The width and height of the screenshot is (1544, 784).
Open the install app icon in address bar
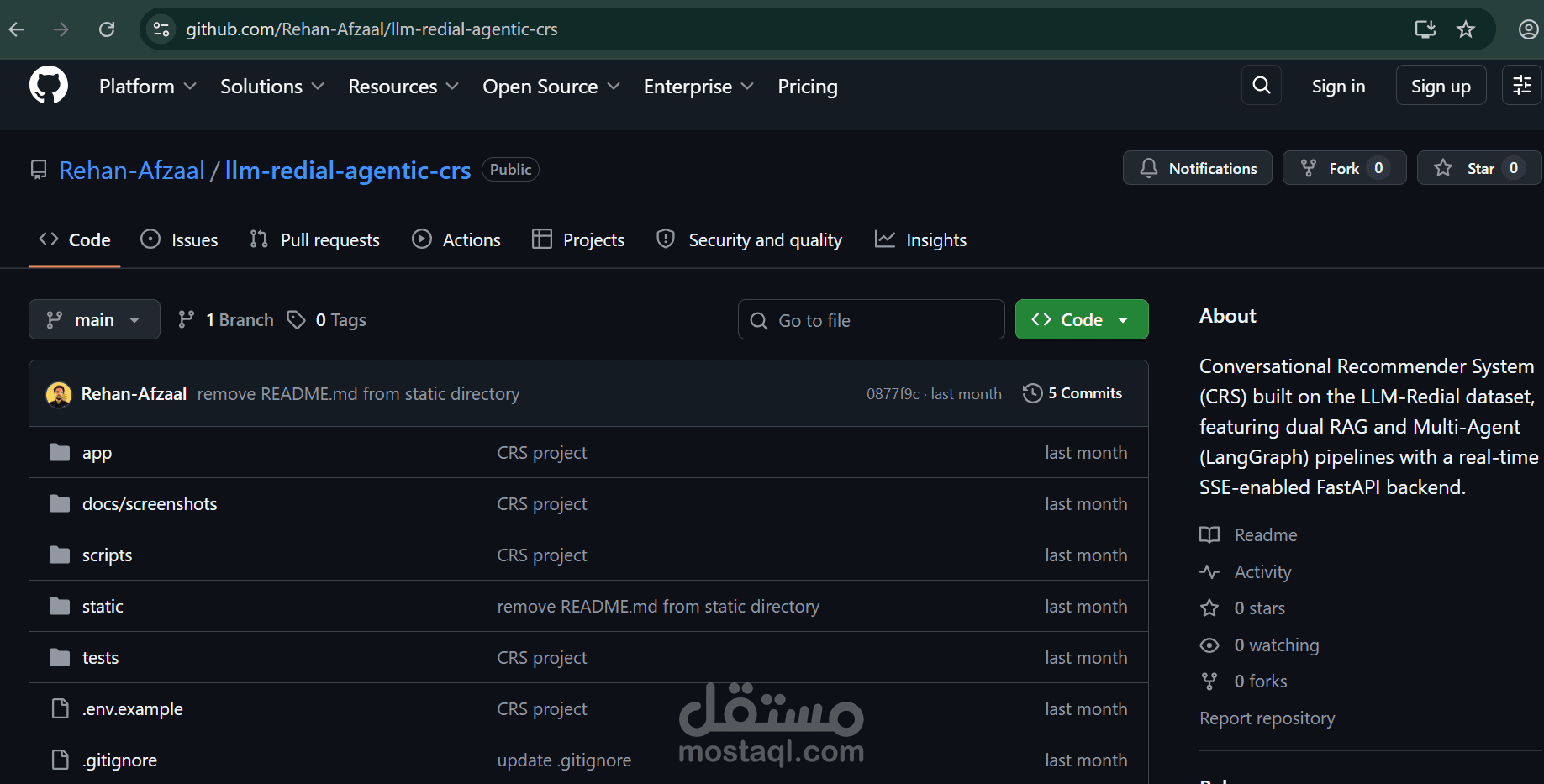(1425, 29)
